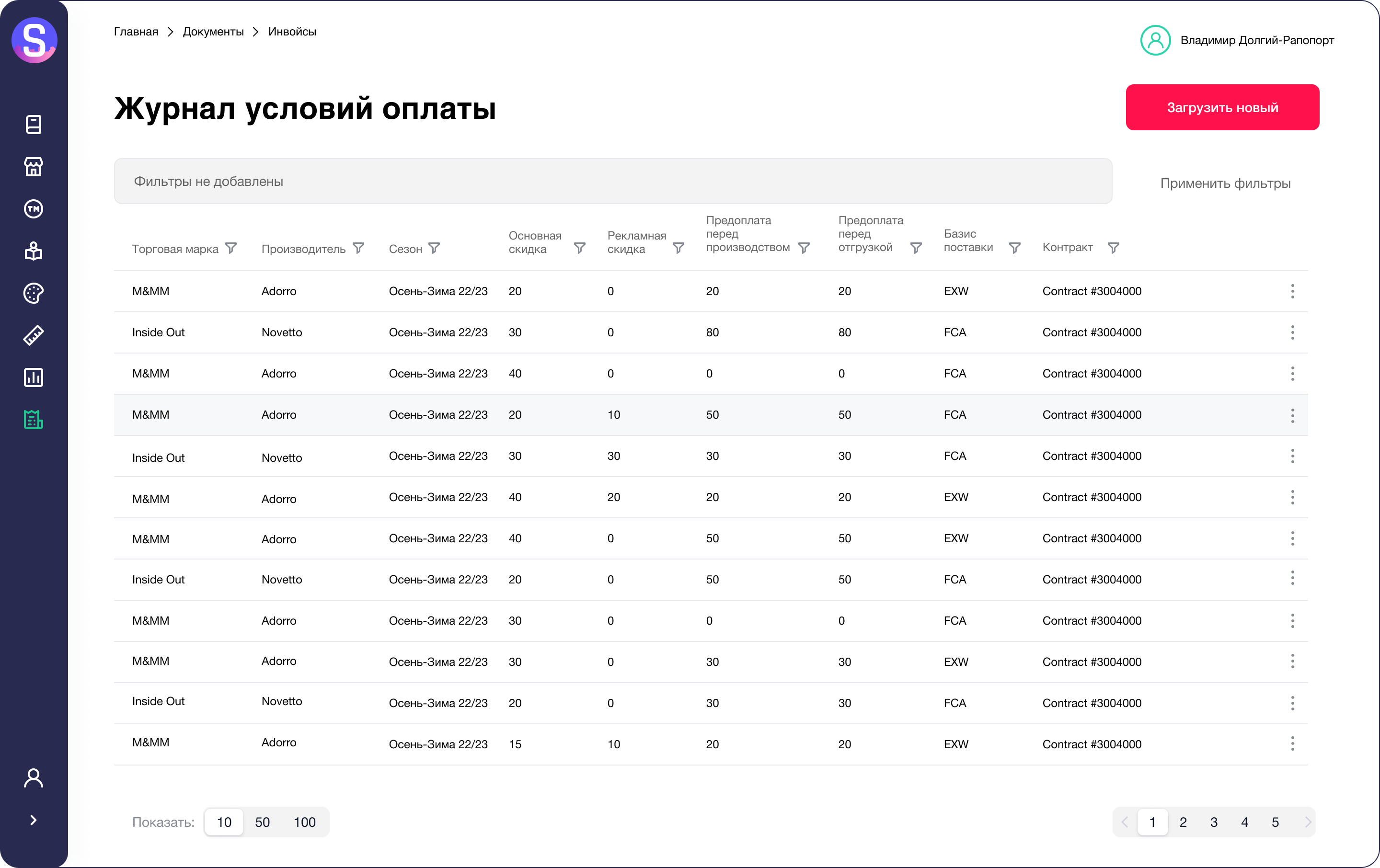The height and width of the screenshot is (868, 1380).
Task: Open the user profile icon in sidebar
Action: pos(33,778)
